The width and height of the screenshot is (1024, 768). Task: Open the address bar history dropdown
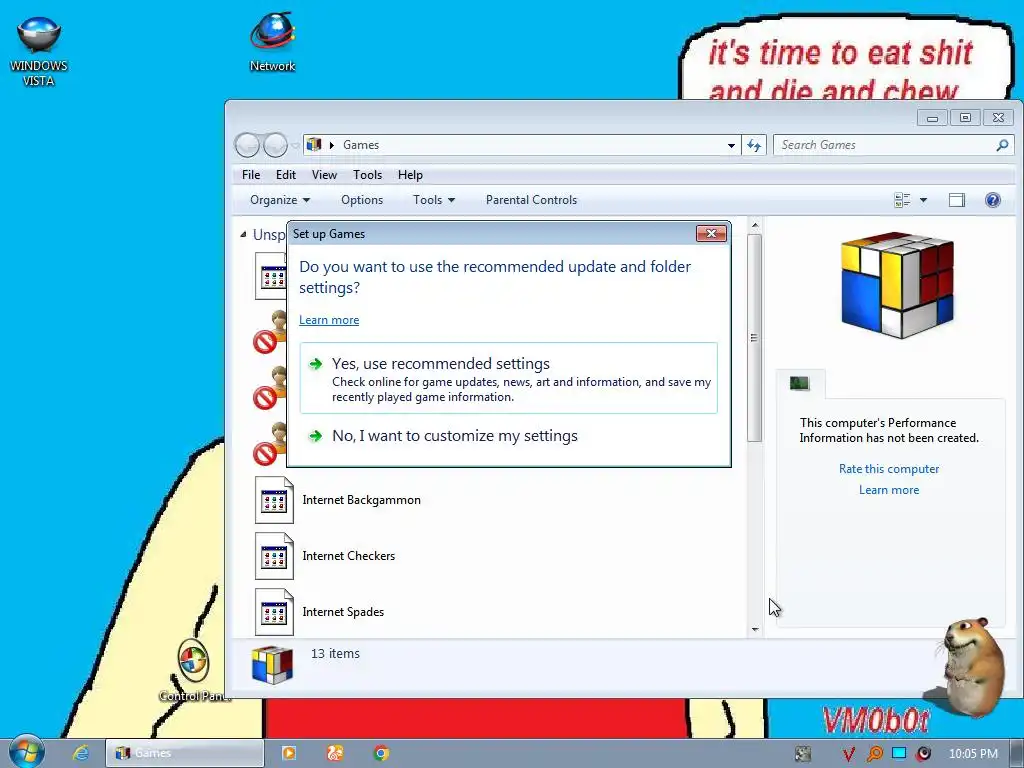tap(731, 145)
